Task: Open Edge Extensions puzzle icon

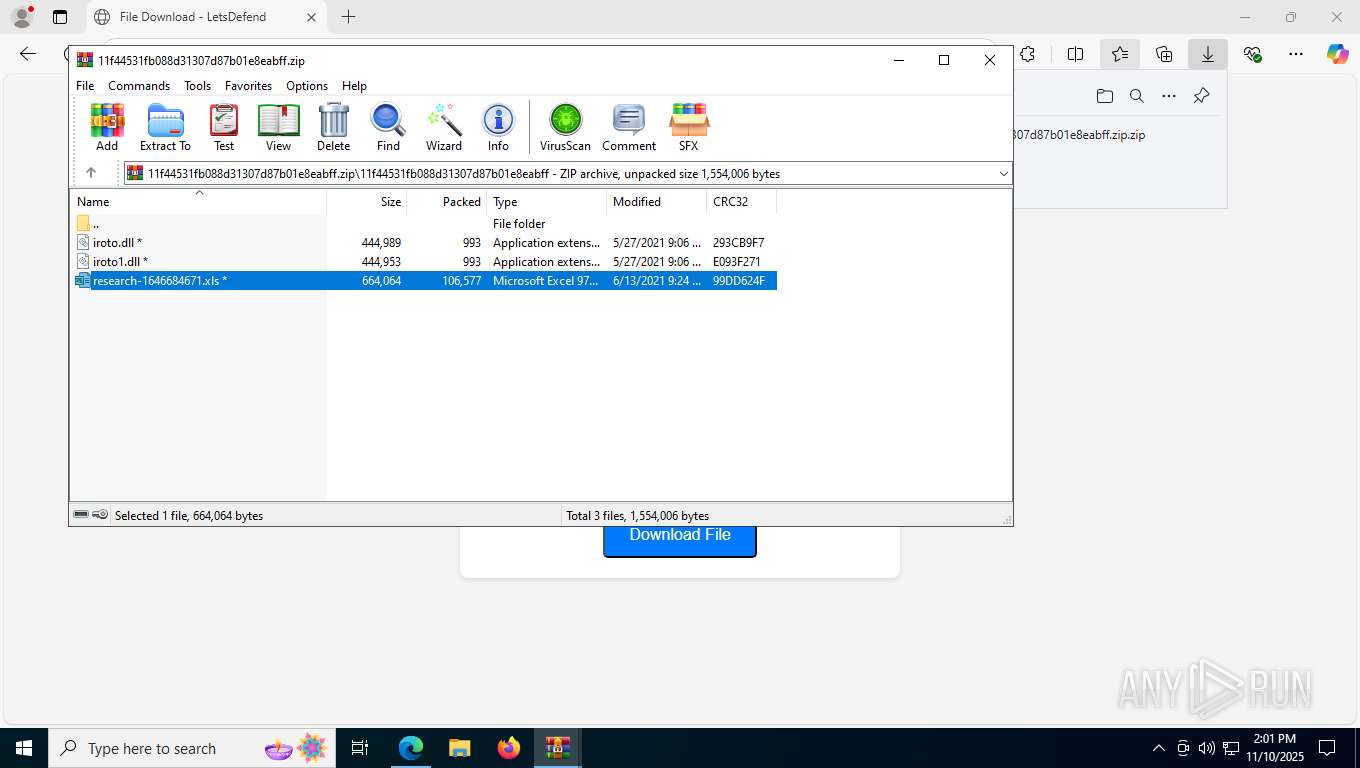Action: (1027, 54)
